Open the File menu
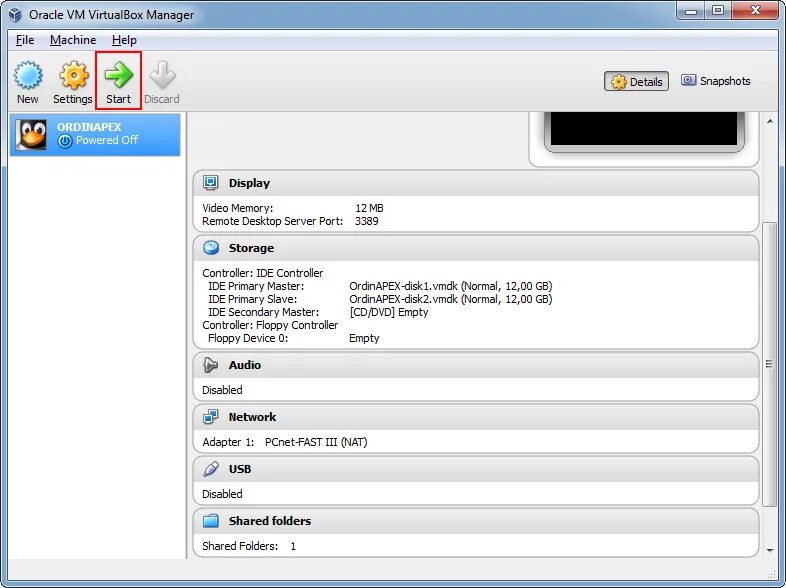The image size is (786, 588). [25, 40]
